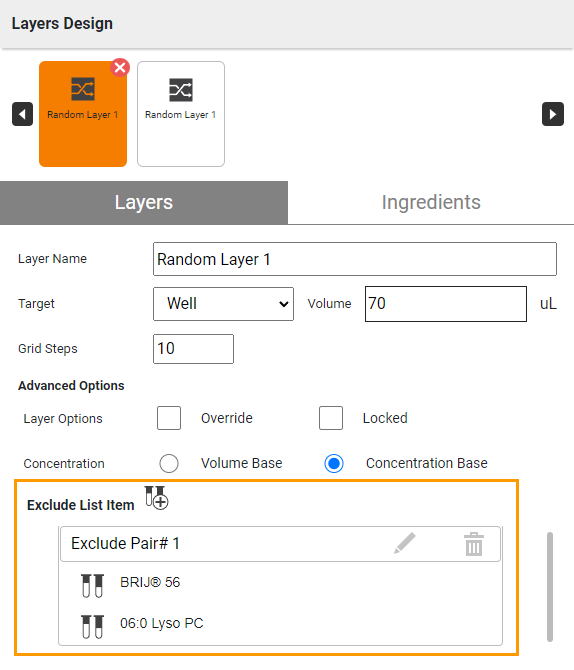The width and height of the screenshot is (574, 670).
Task: Add a new exclude list item
Action: (x=156, y=498)
